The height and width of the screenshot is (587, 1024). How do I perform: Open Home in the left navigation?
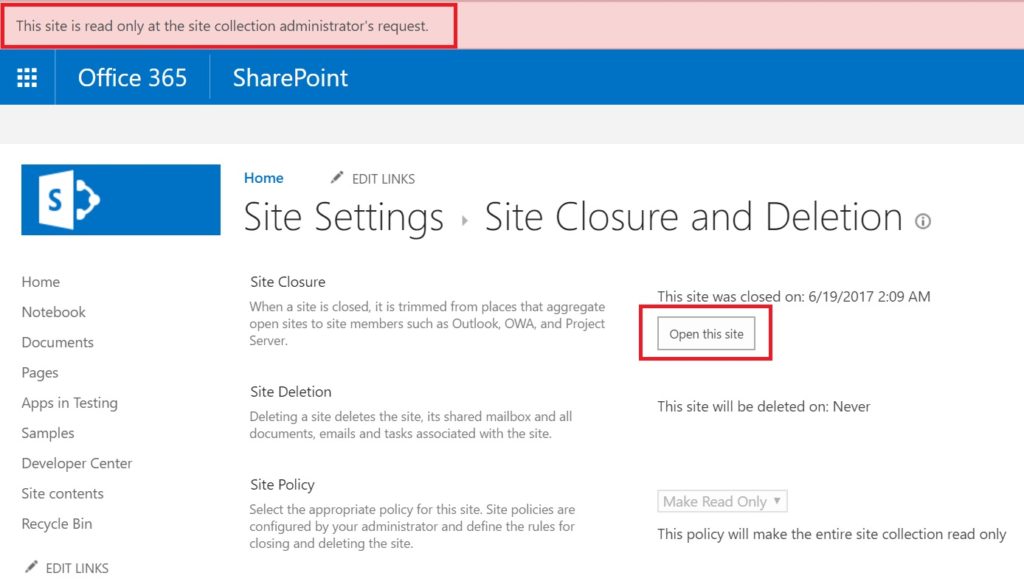point(40,282)
